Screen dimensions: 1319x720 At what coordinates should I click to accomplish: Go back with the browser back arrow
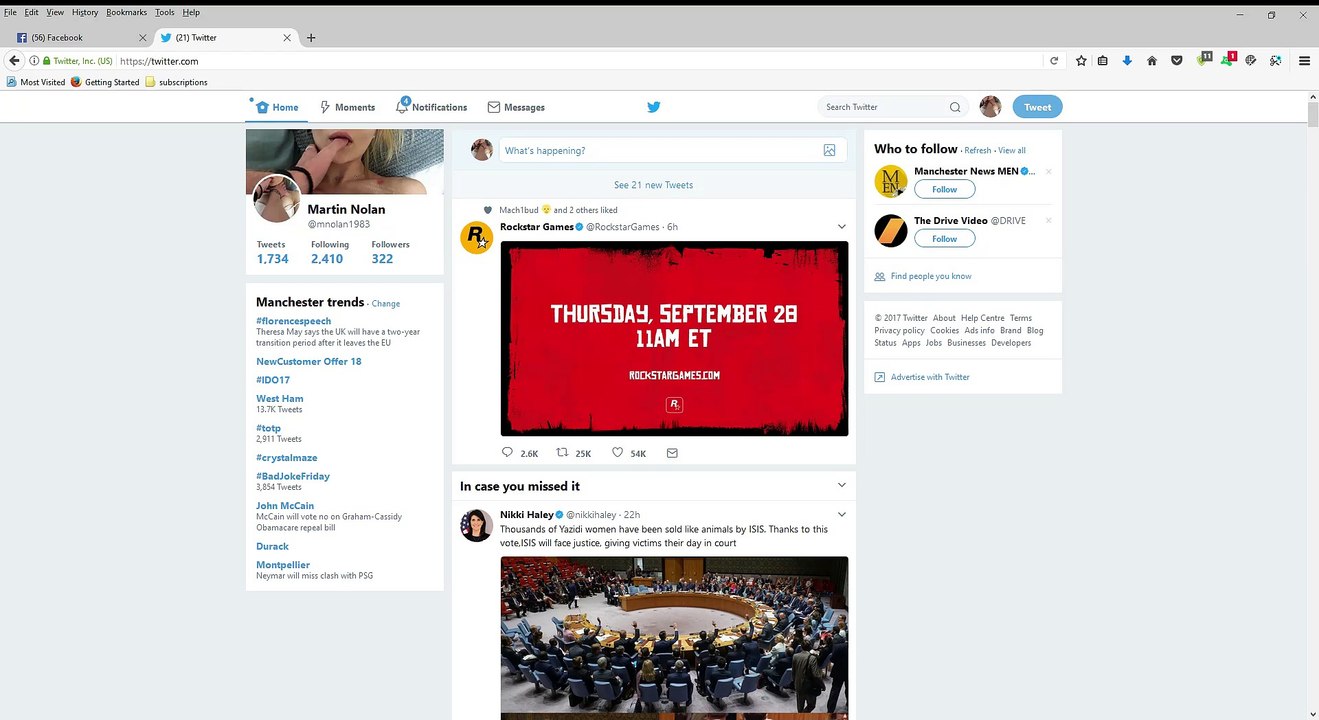pos(14,61)
